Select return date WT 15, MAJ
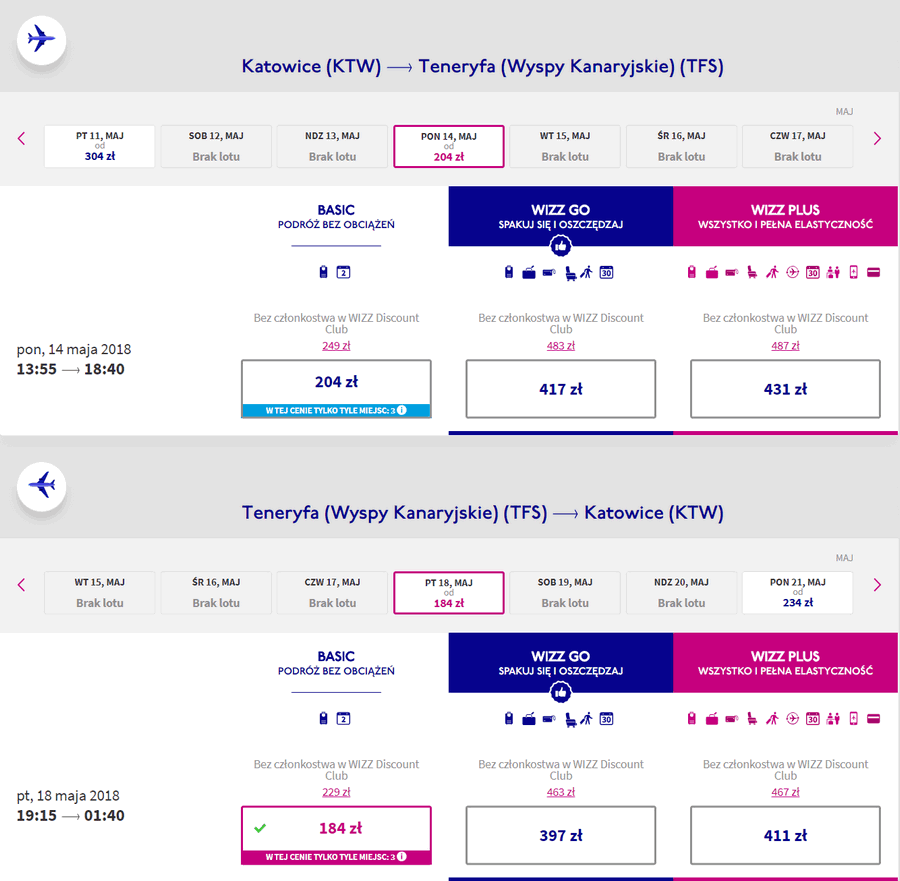The image size is (900, 881). (99, 593)
